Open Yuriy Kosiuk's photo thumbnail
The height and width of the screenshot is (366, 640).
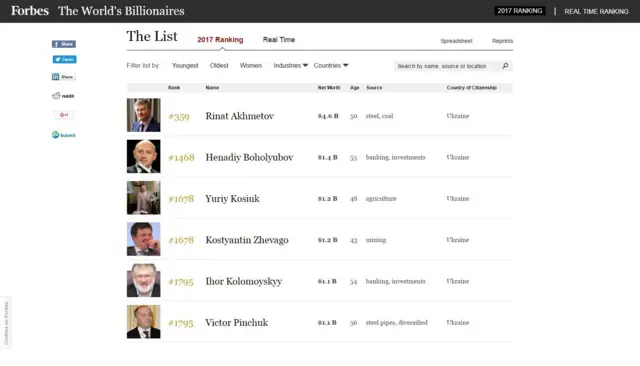point(144,198)
